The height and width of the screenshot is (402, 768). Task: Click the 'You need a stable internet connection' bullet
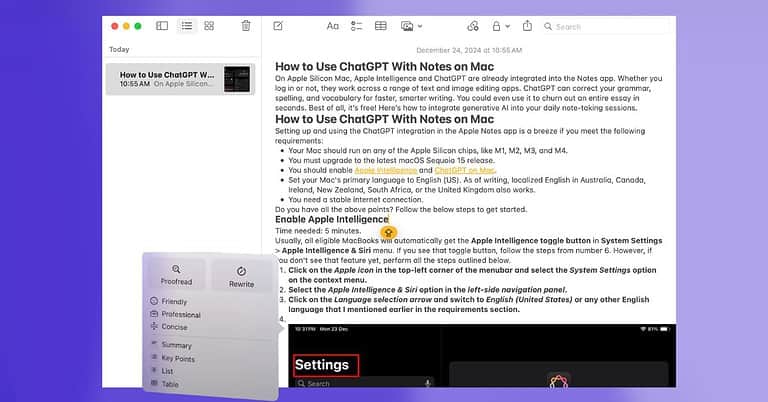356,200
